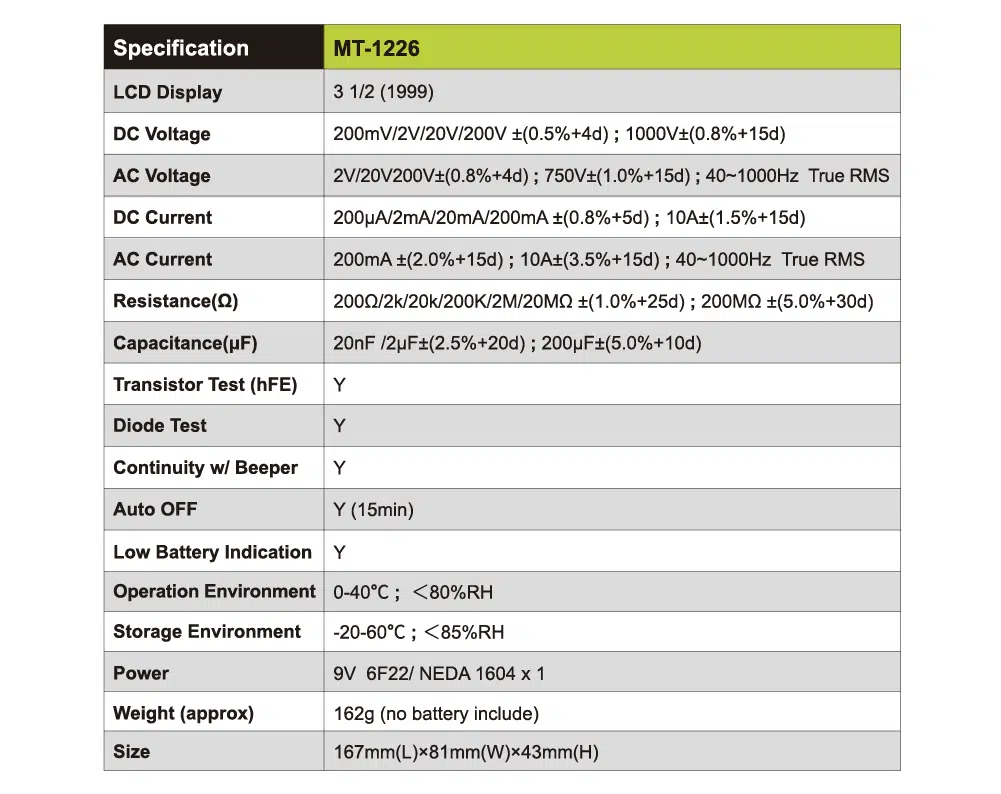Select the 3 1/2 (1999) value

pos(383,92)
